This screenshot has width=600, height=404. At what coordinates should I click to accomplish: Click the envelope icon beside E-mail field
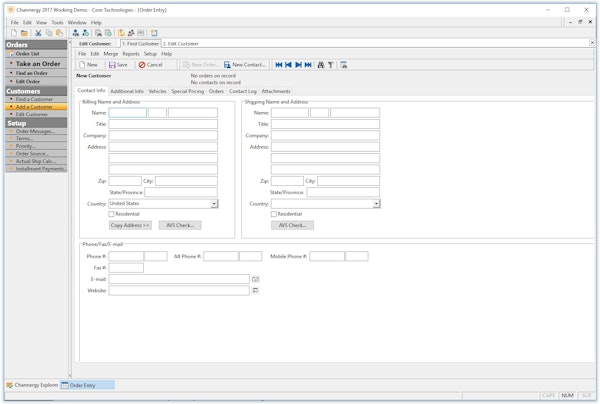(x=255, y=279)
